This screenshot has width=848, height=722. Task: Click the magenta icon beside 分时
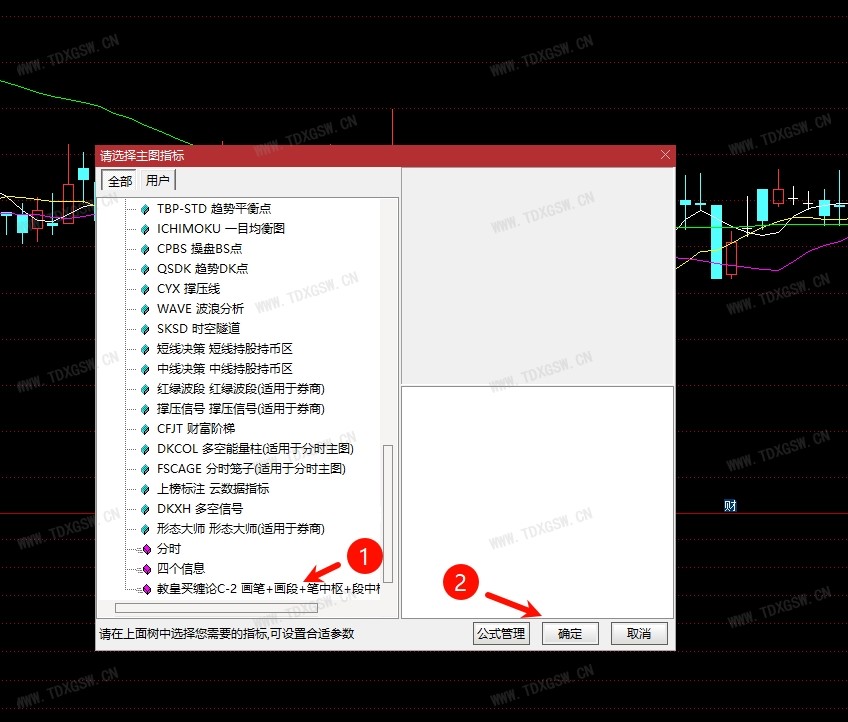(146, 549)
